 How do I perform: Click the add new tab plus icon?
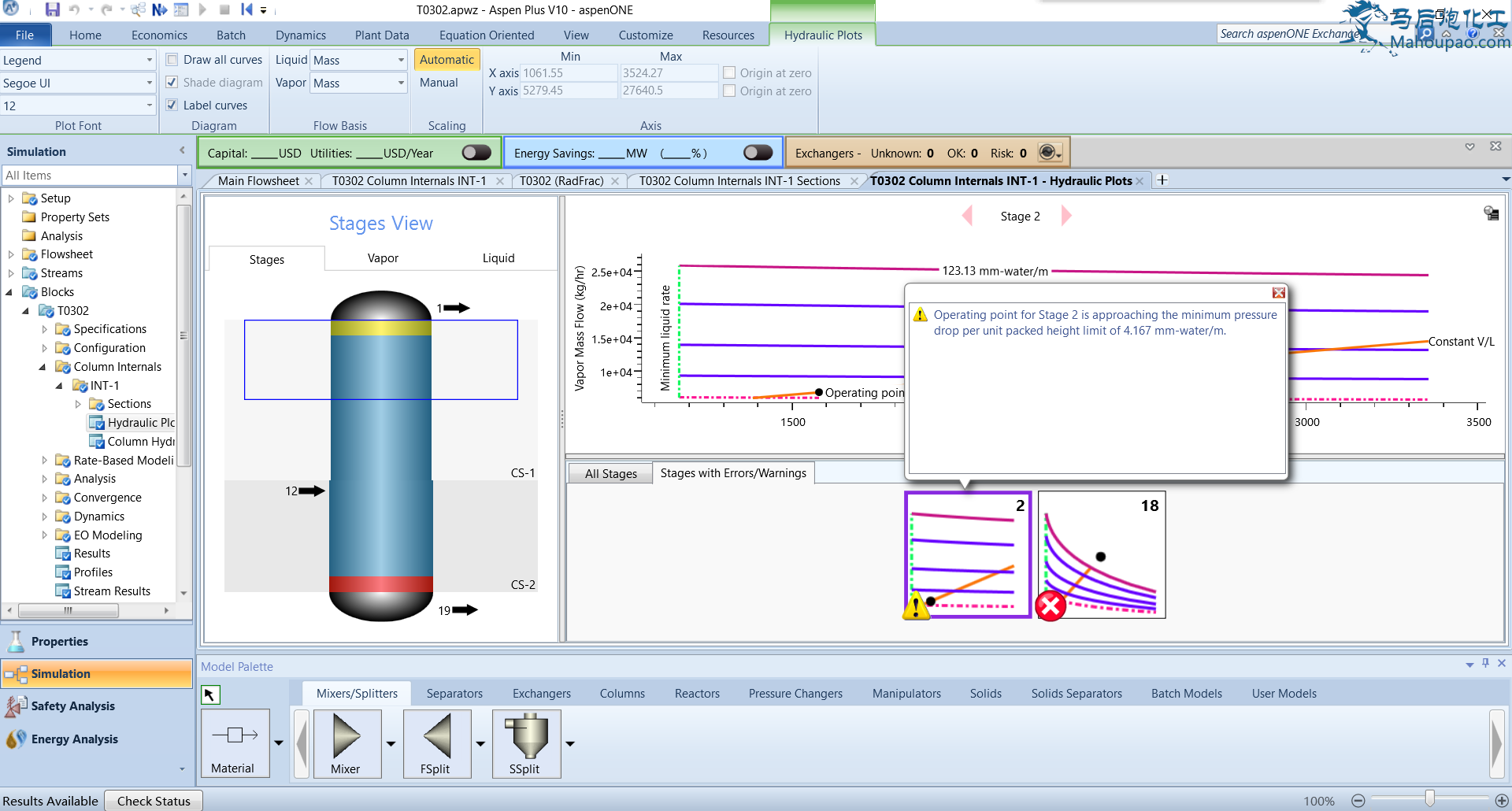point(1162,180)
